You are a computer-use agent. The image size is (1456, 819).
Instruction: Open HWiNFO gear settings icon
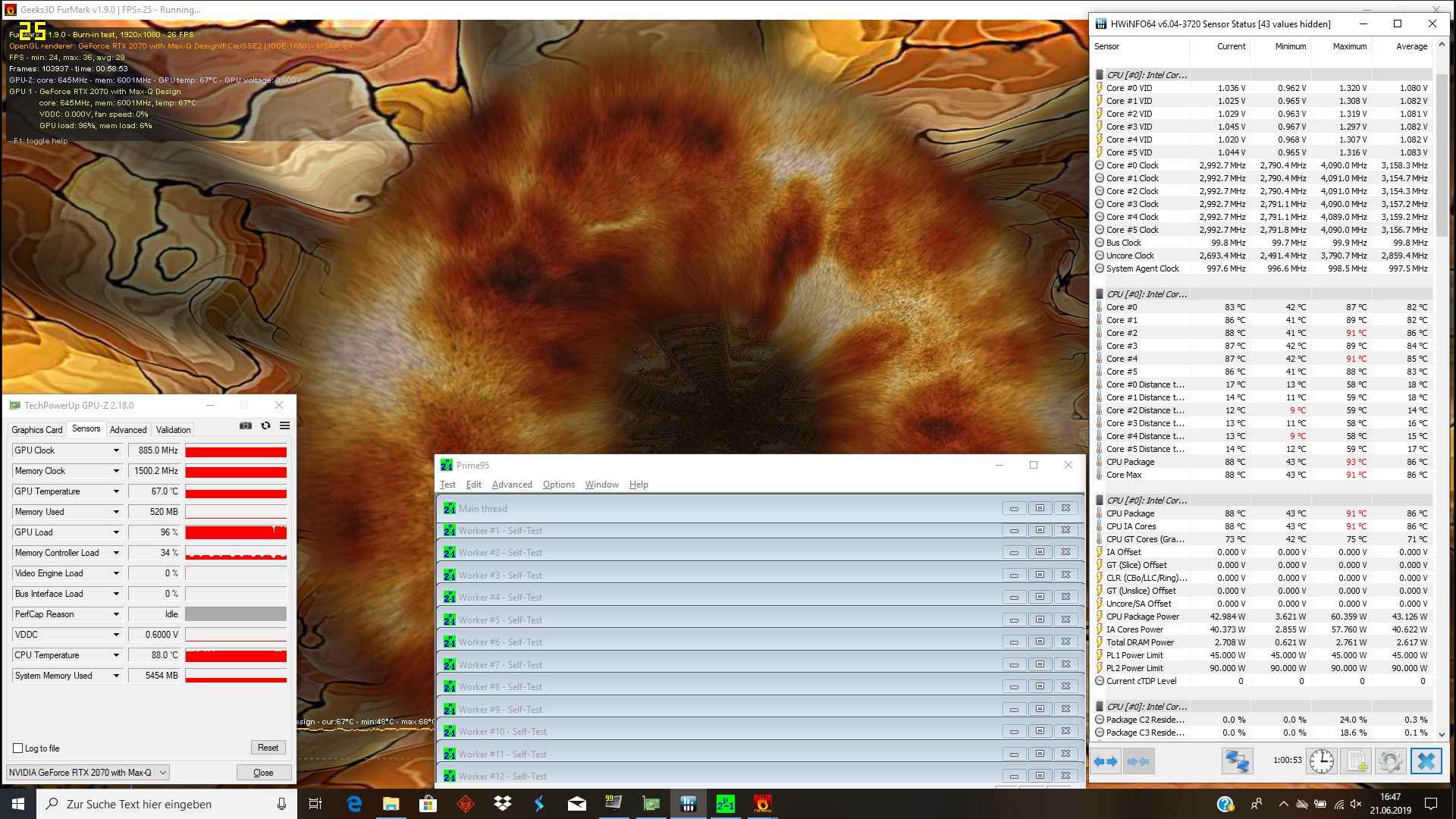(1391, 761)
